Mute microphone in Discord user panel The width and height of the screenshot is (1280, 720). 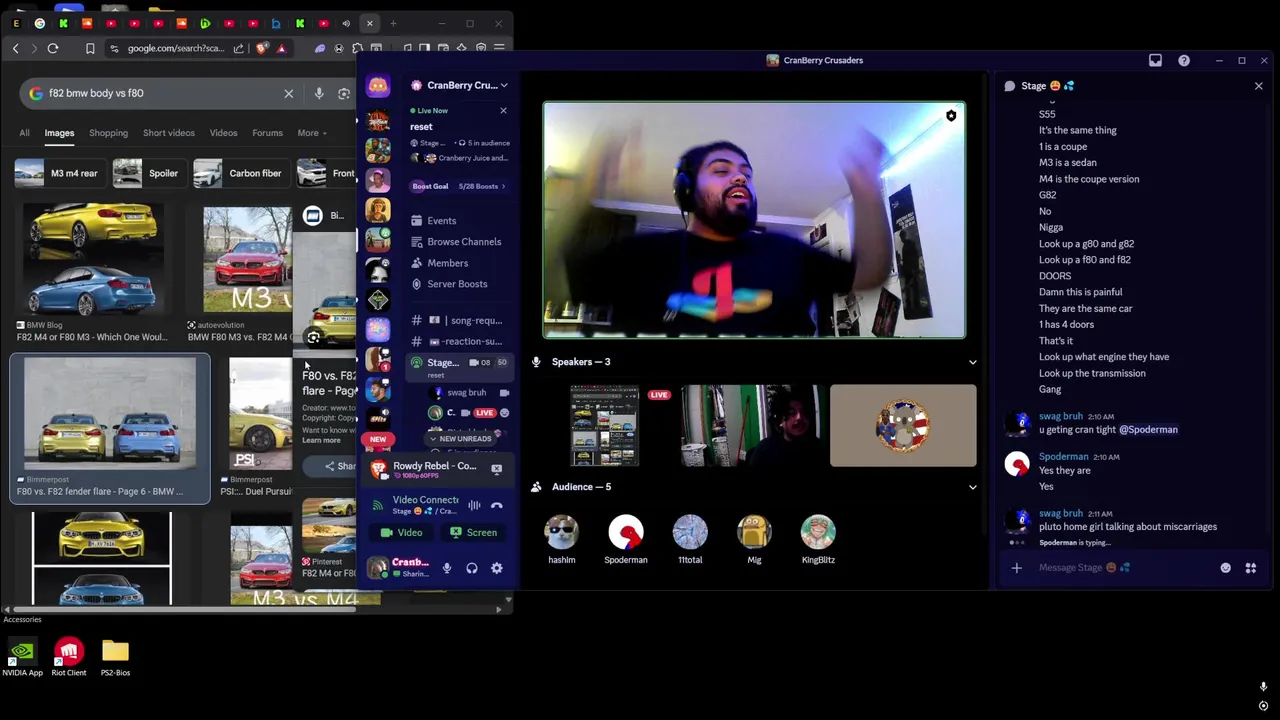[x=447, y=568]
